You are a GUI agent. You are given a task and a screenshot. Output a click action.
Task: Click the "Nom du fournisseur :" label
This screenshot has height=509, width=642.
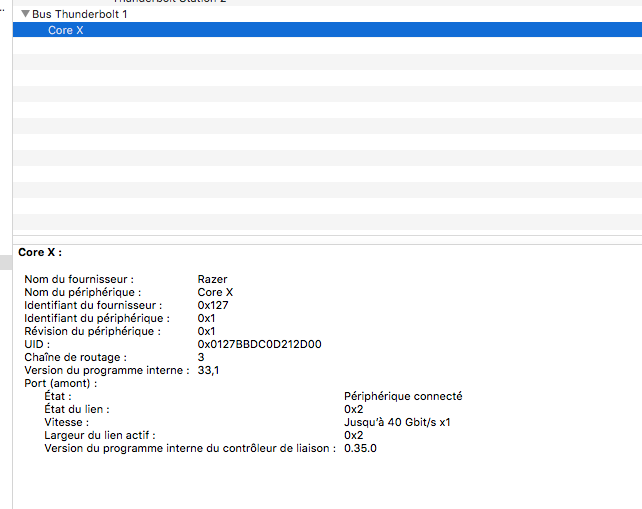click(x=79, y=279)
